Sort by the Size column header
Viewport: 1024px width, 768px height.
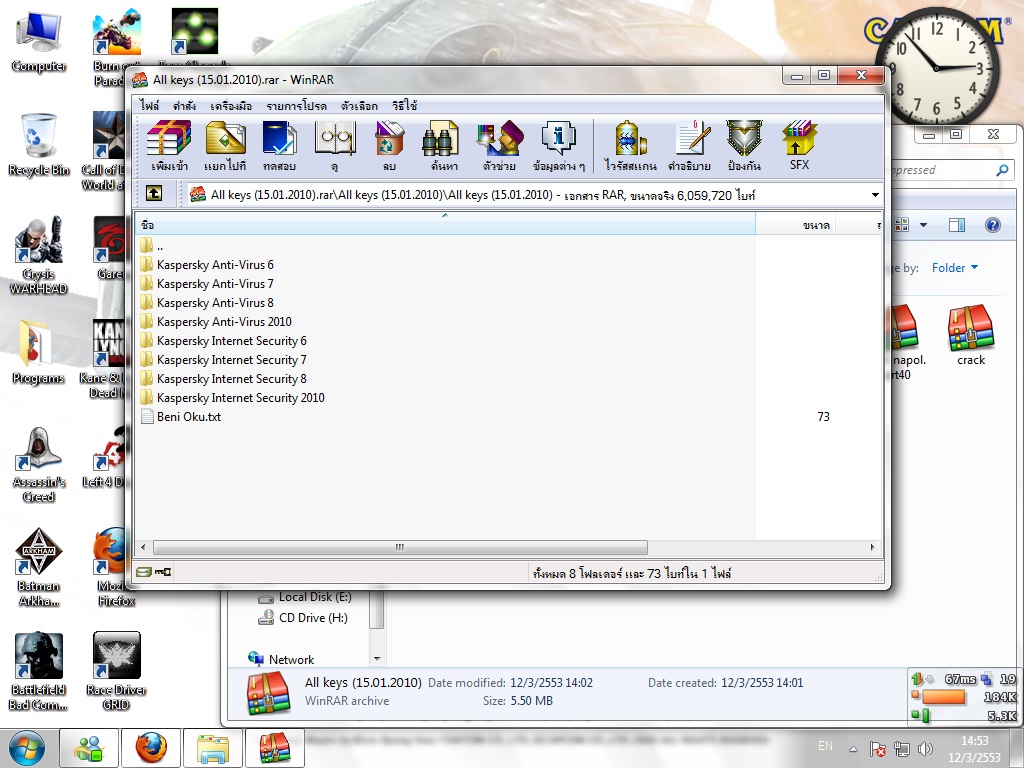click(x=795, y=225)
